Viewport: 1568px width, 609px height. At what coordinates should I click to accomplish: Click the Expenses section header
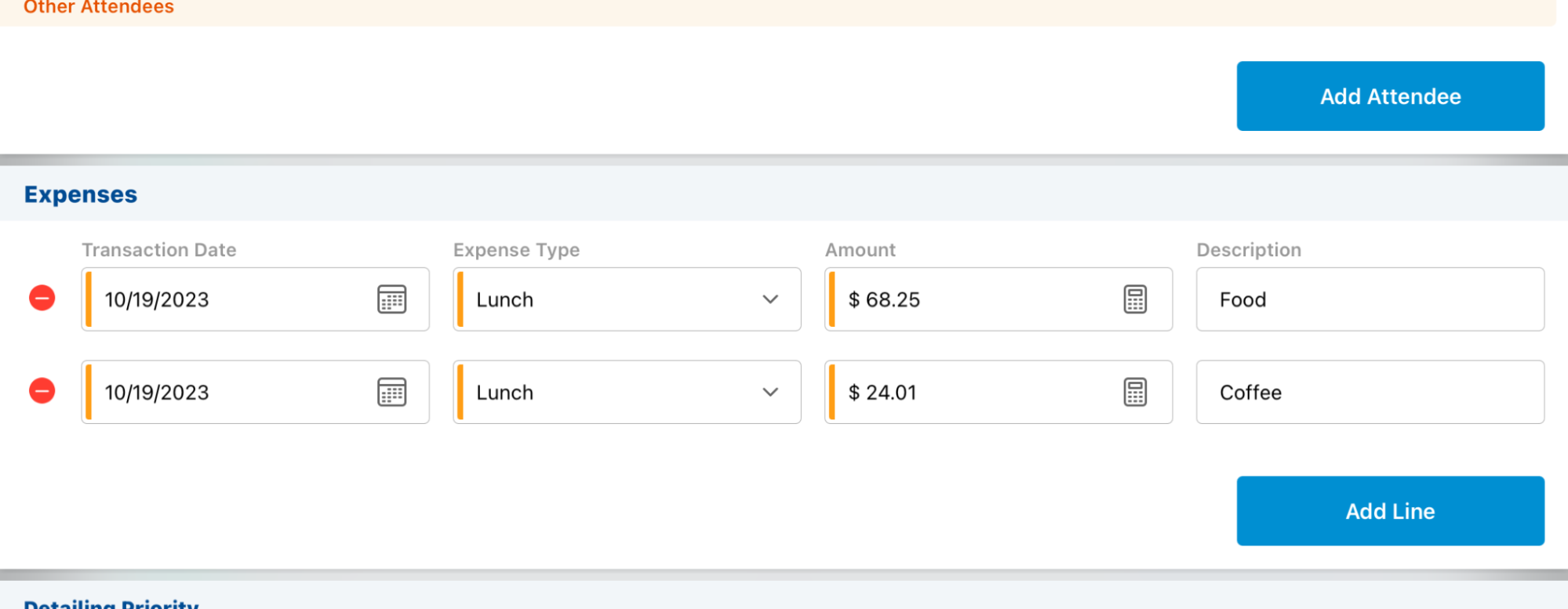81,194
